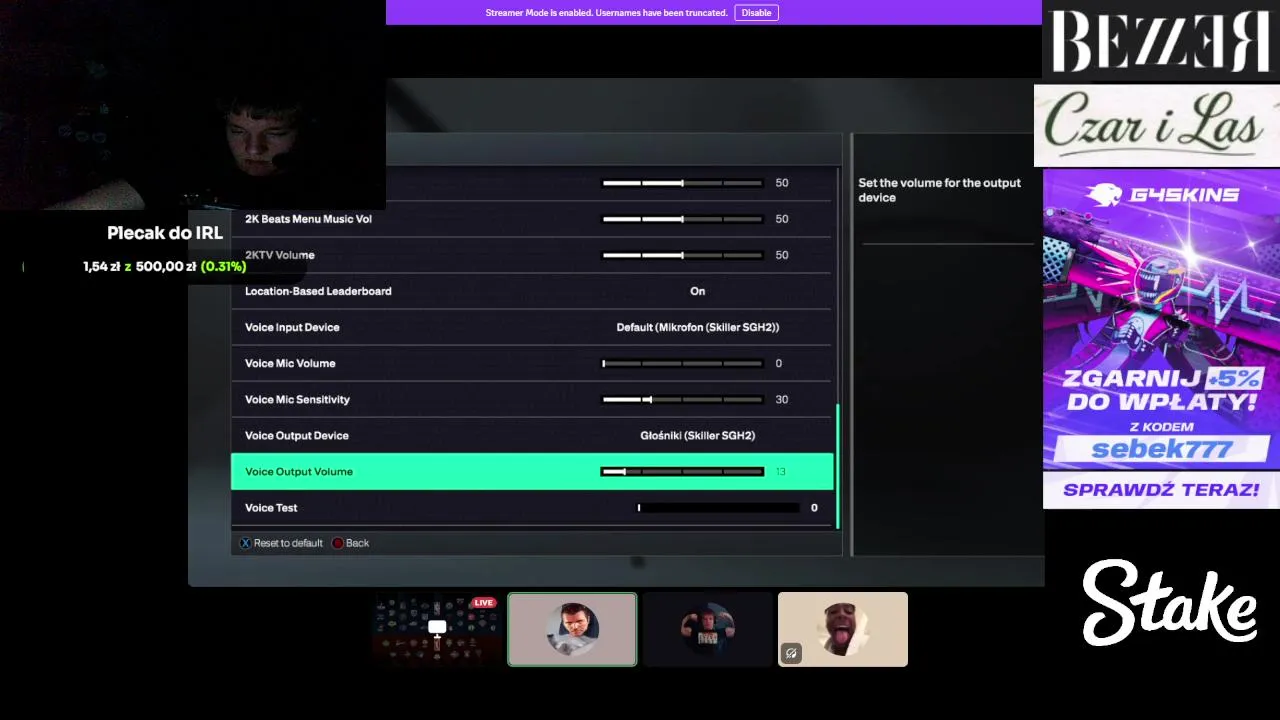Click the SPRAWDŹ TERAZ! button on ad

pyautogui.click(x=1161, y=490)
